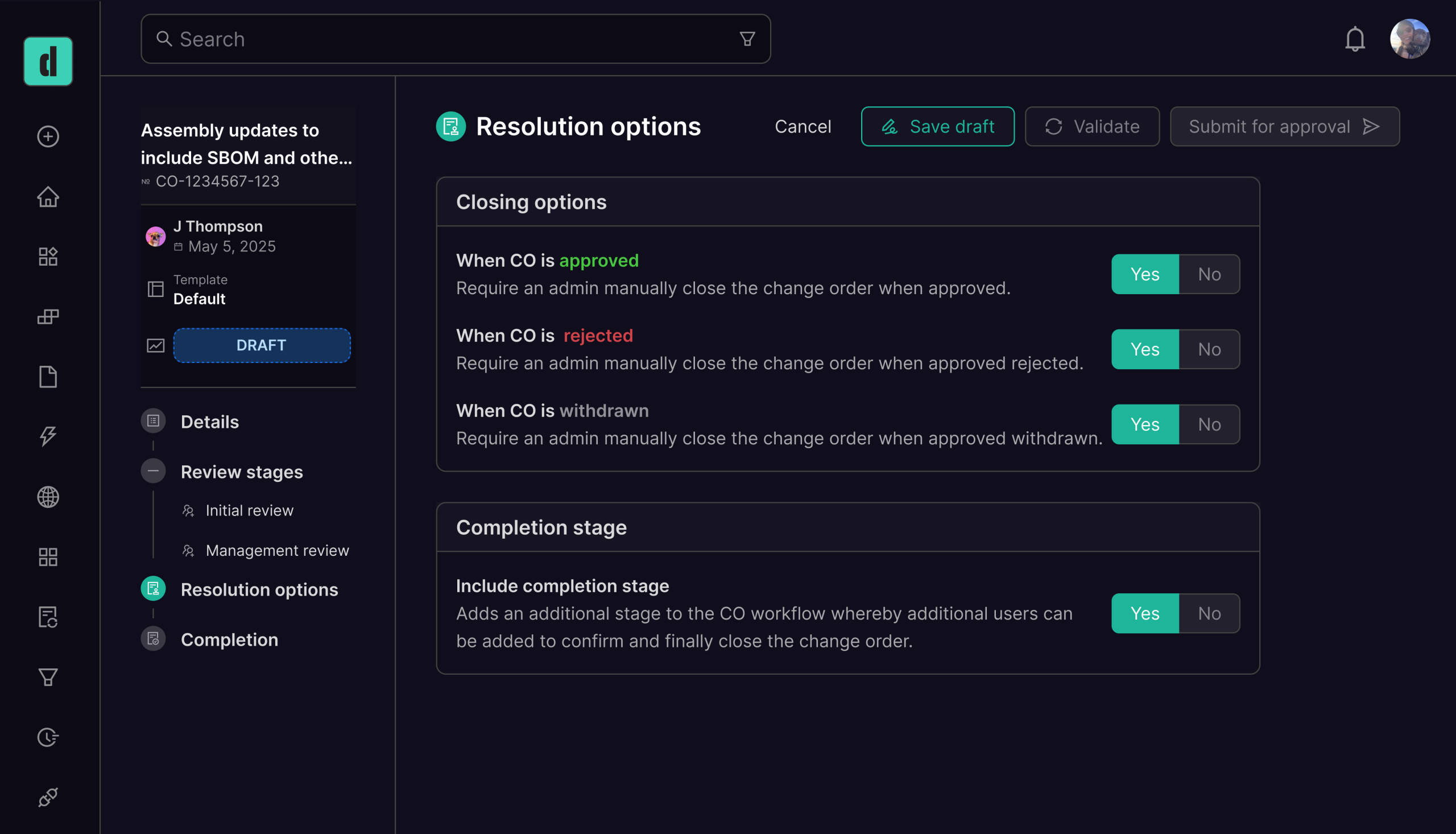Set rejected CO closing option to No
This screenshot has height=834, width=1456.
(x=1209, y=349)
